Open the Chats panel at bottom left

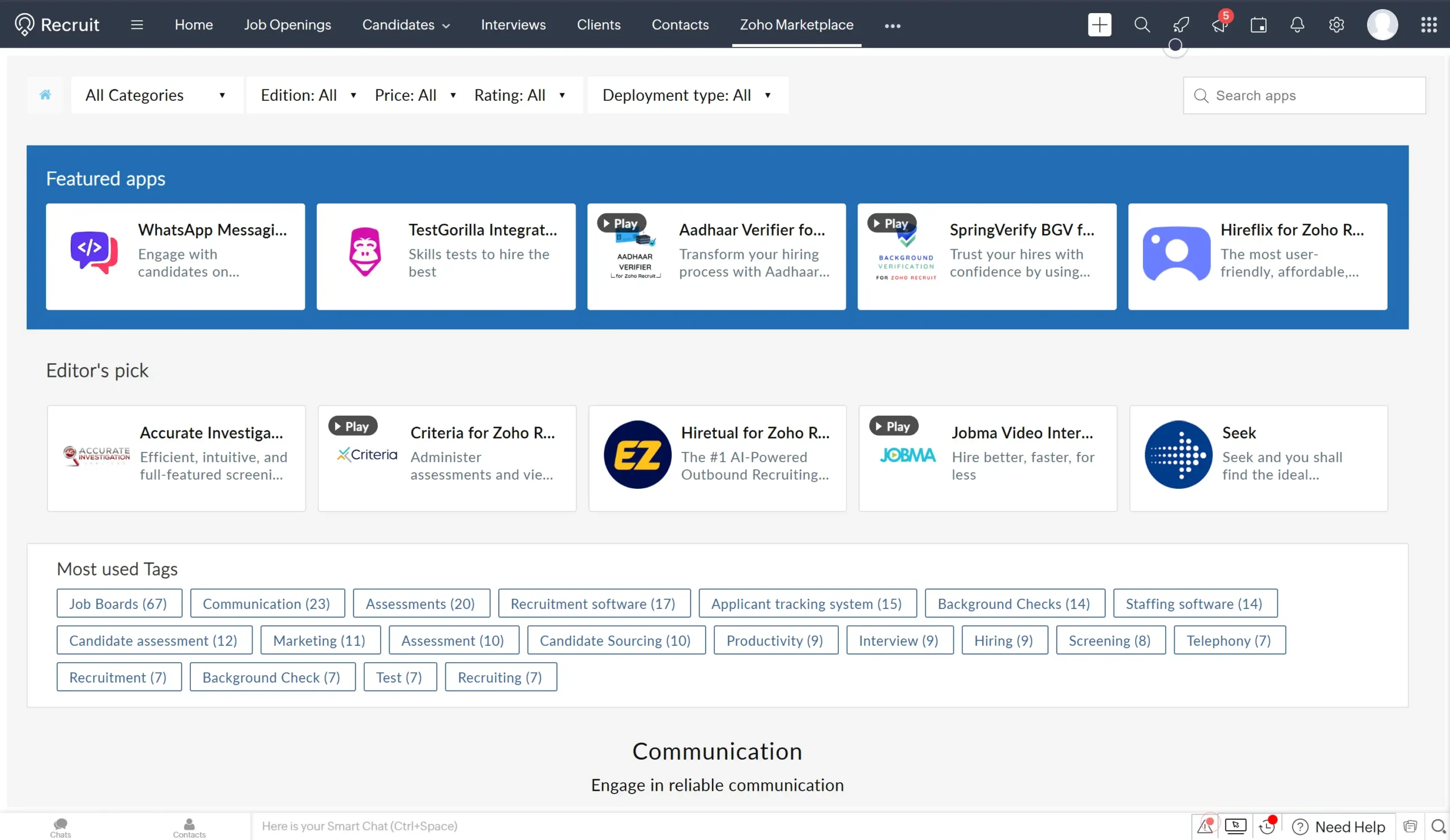60,827
